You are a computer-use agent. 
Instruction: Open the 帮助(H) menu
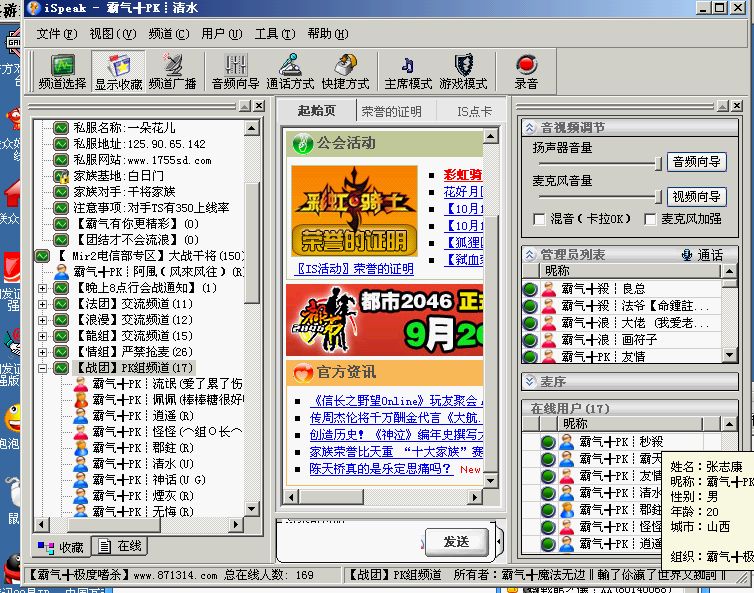[x=328, y=34]
